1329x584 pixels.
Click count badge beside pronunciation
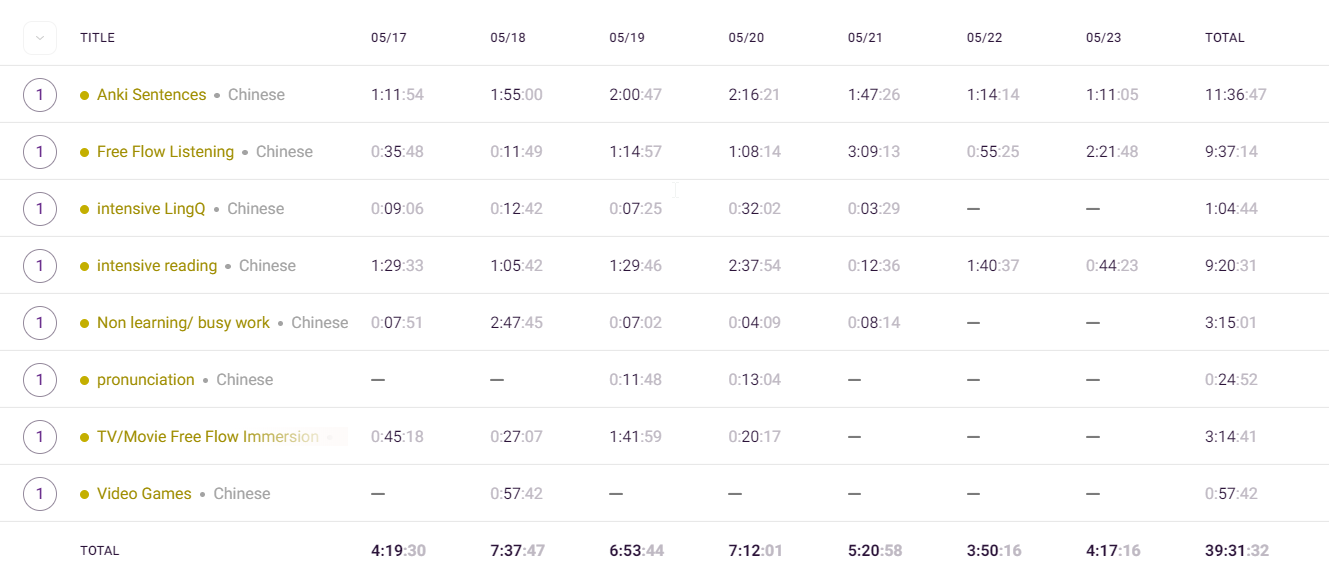[40, 380]
